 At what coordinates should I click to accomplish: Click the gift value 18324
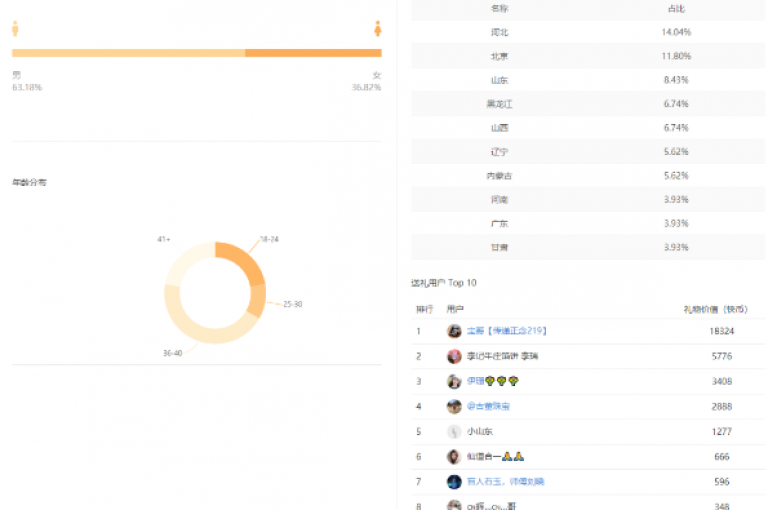(x=722, y=331)
